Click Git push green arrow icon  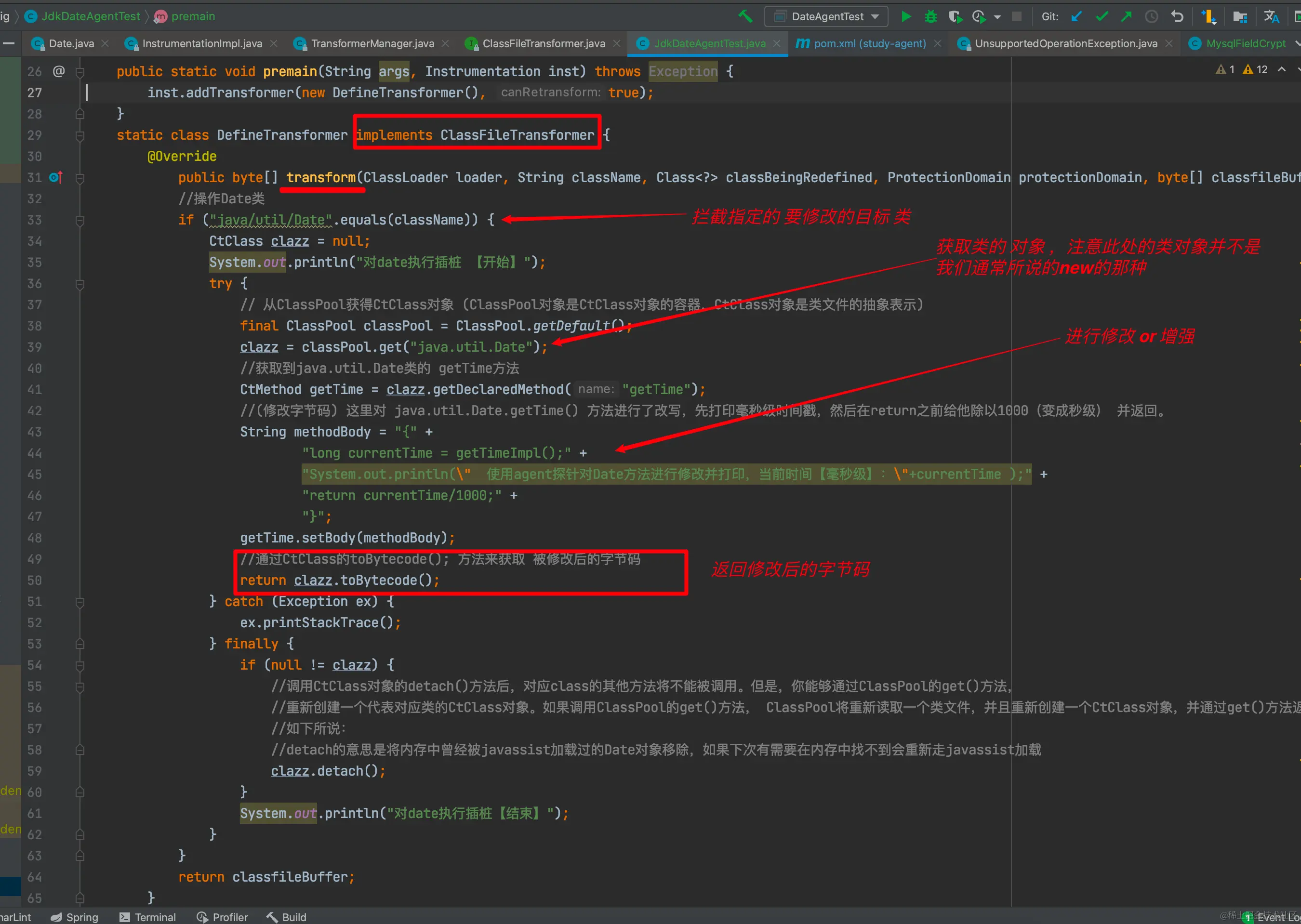tap(1126, 16)
